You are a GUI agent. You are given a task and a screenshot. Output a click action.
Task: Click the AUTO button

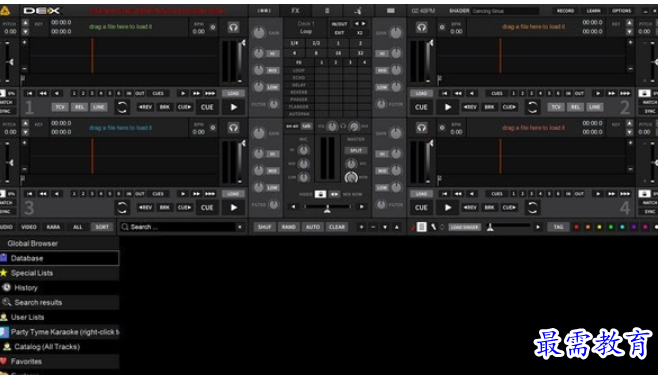(313, 227)
